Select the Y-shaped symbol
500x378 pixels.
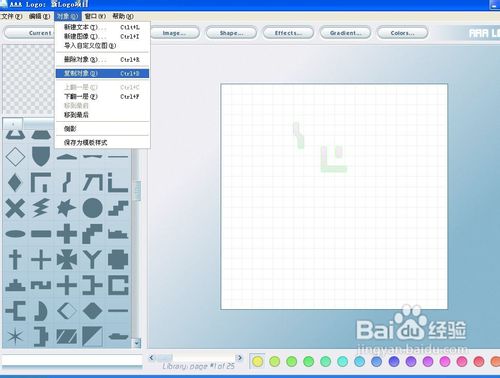coord(92,260)
